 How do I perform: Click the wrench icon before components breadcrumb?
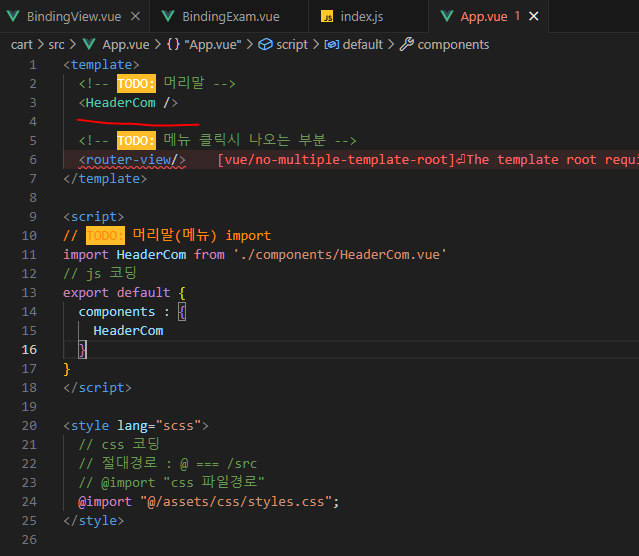pyautogui.click(x=407, y=44)
